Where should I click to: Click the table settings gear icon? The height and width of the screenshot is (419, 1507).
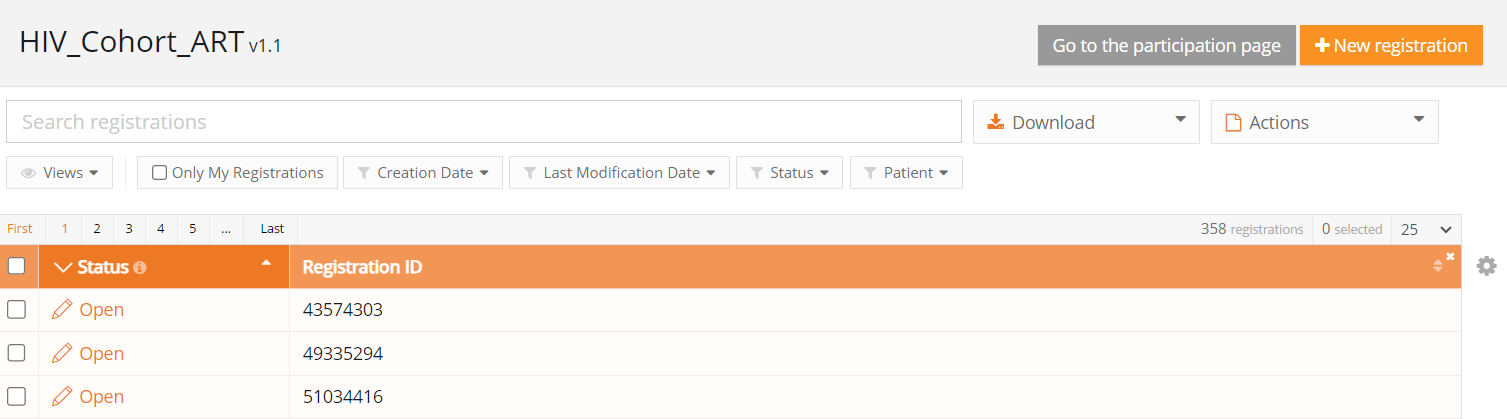[x=1487, y=266]
